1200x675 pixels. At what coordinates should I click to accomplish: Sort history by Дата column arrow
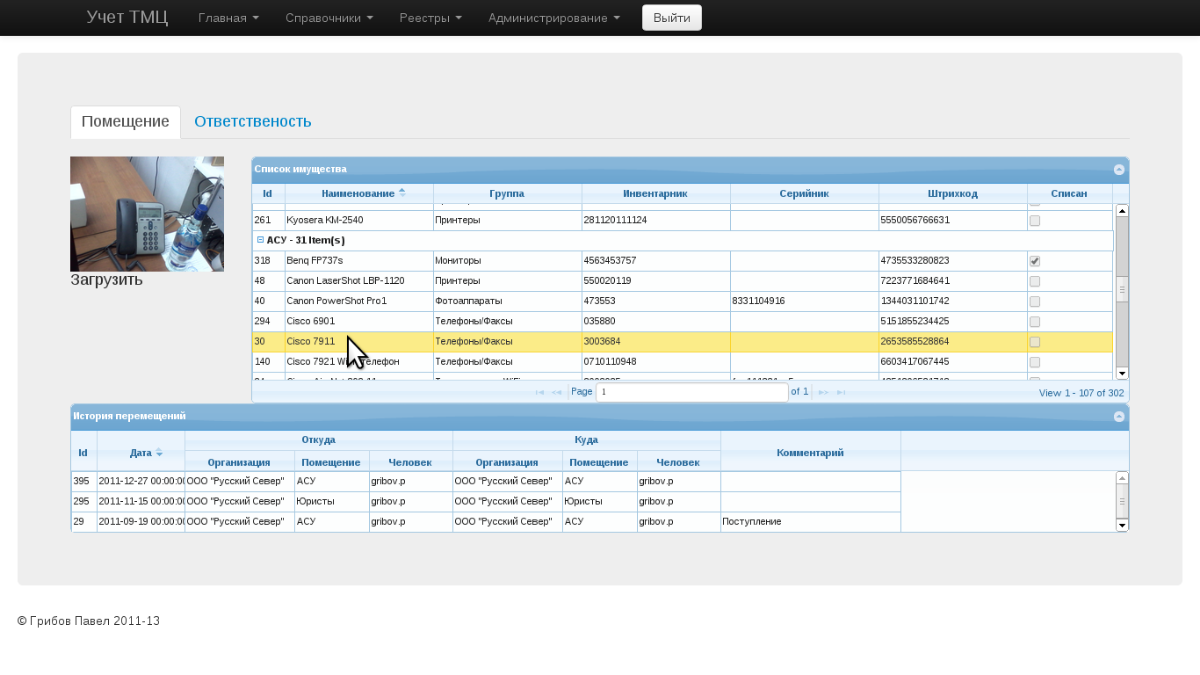point(158,453)
